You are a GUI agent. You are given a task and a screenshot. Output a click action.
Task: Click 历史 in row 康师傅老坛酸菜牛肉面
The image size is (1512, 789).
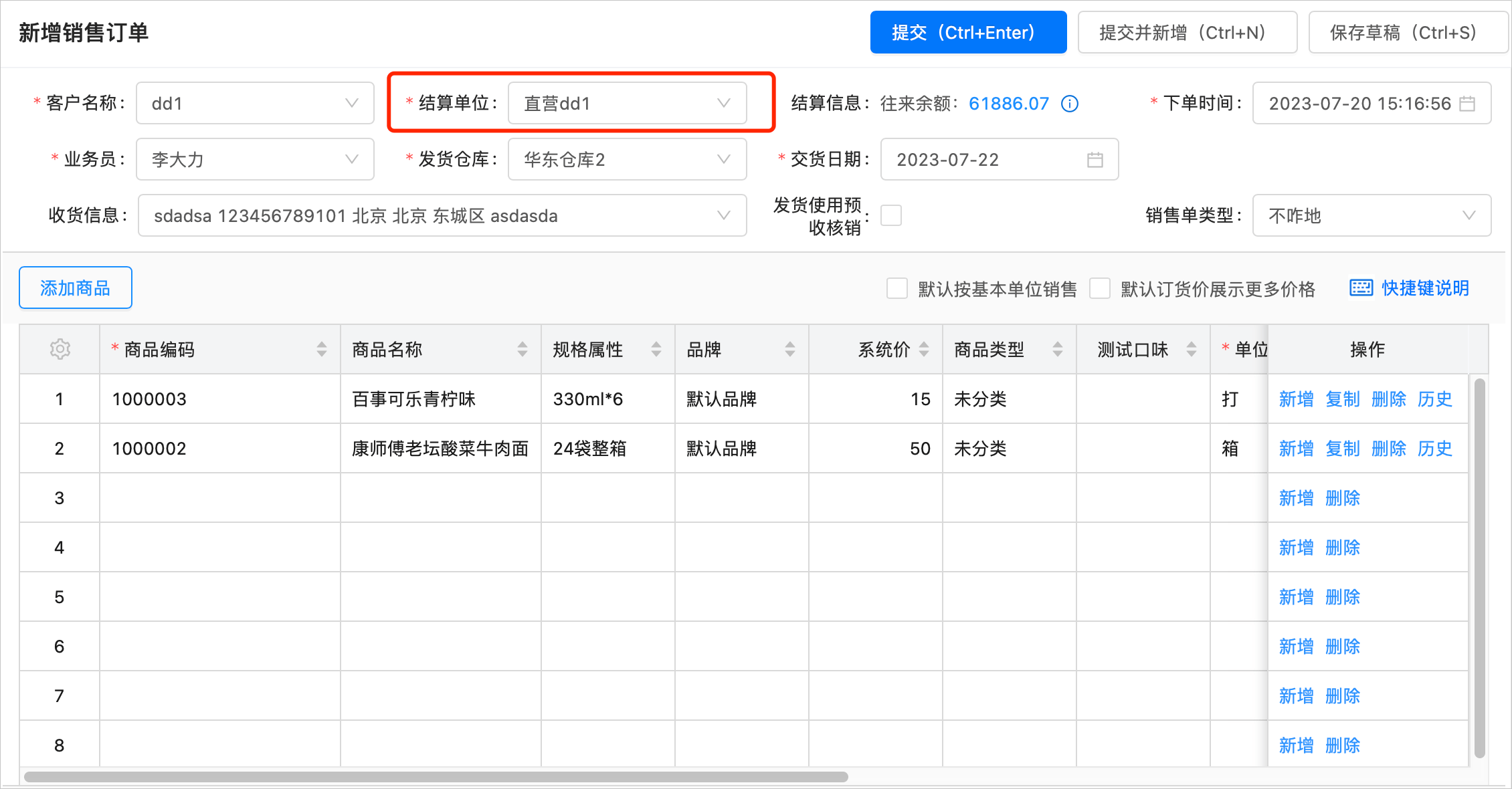[1435, 449]
